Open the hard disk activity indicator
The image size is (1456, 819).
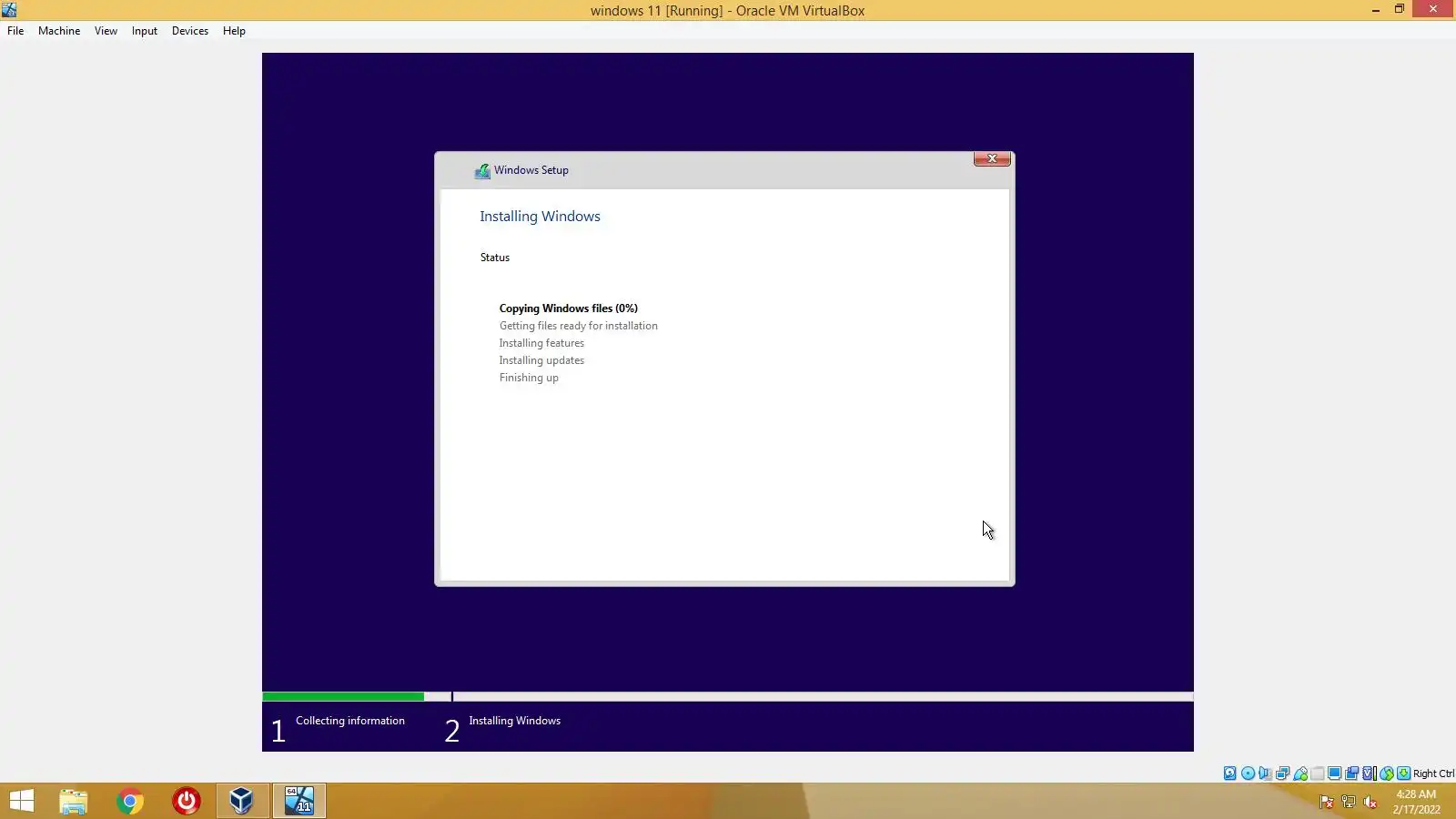pos(1230,773)
